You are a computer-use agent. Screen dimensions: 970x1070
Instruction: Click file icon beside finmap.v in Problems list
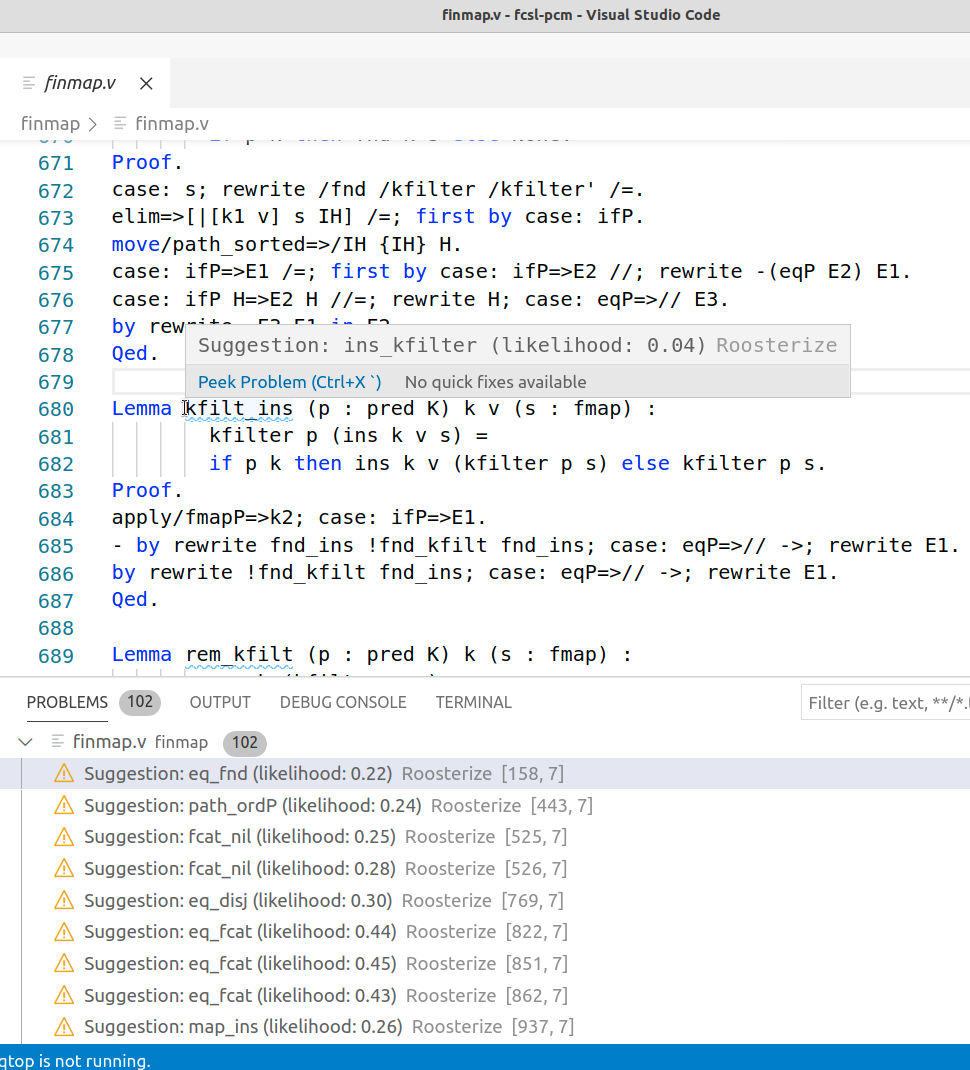coord(58,742)
